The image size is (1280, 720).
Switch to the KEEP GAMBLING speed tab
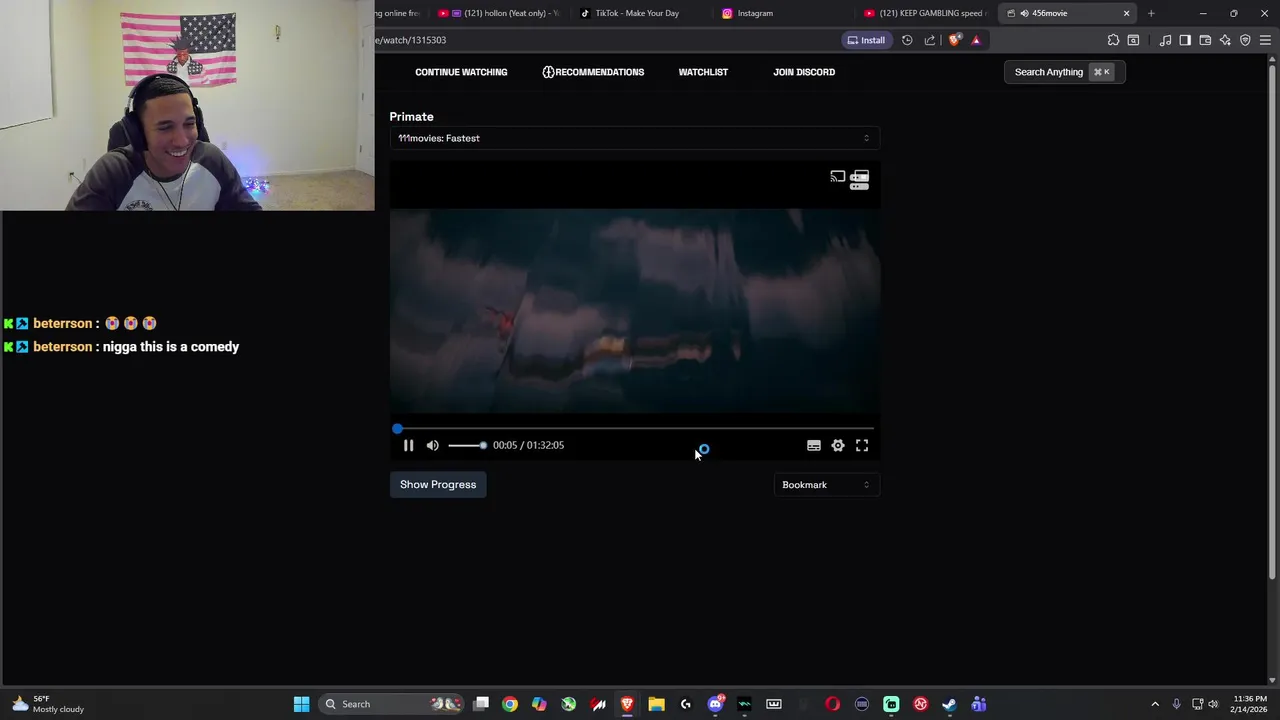pos(925,13)
